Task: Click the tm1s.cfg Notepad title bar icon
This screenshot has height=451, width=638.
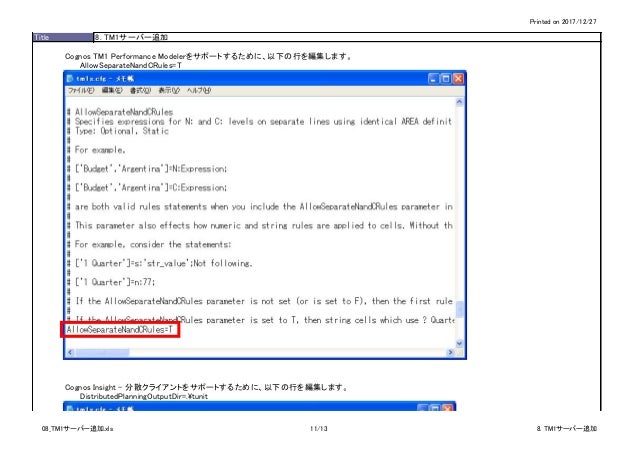Action: (x=70, y=79)
